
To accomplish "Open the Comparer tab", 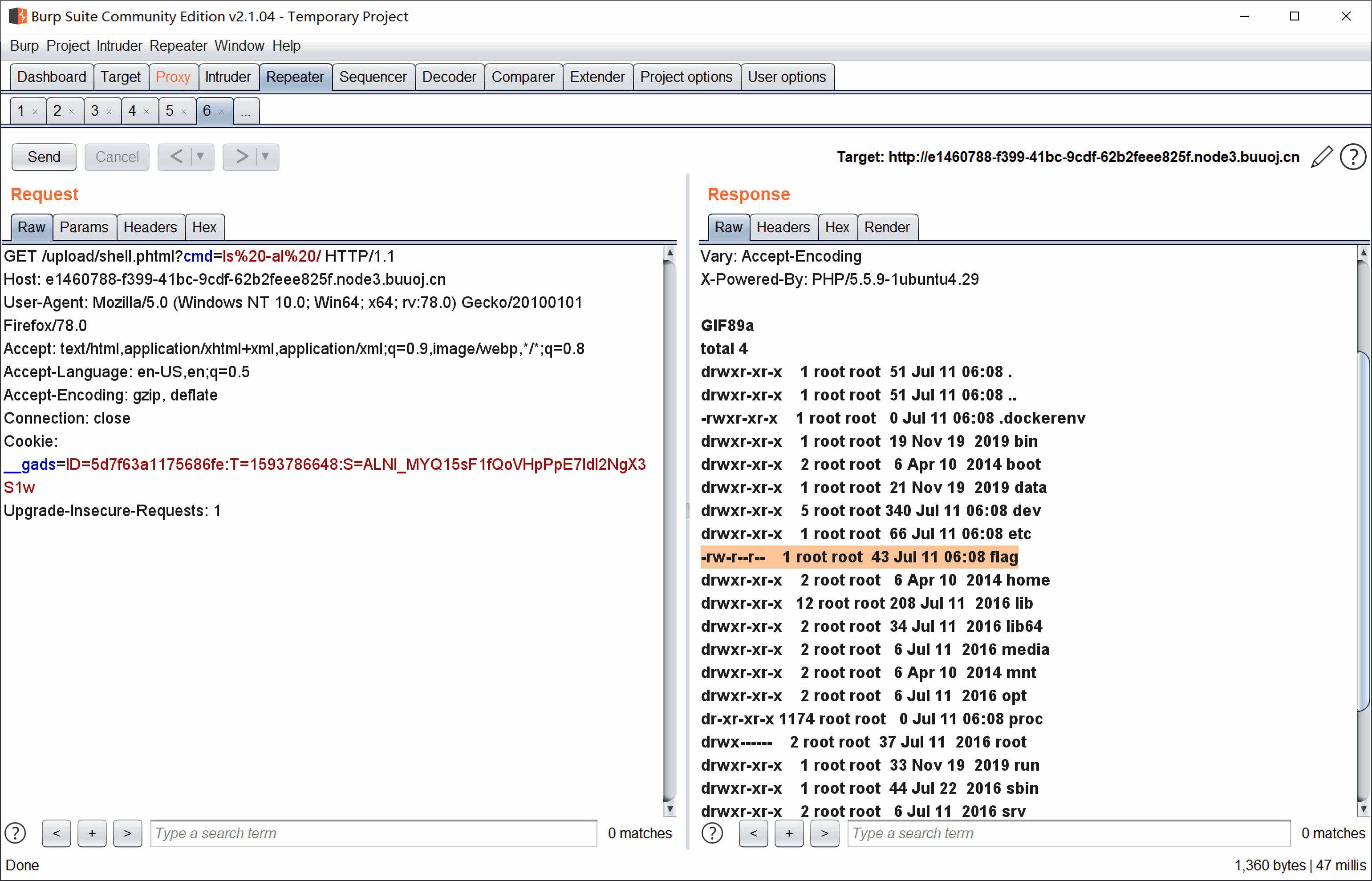I will click(x=523, y=77).
